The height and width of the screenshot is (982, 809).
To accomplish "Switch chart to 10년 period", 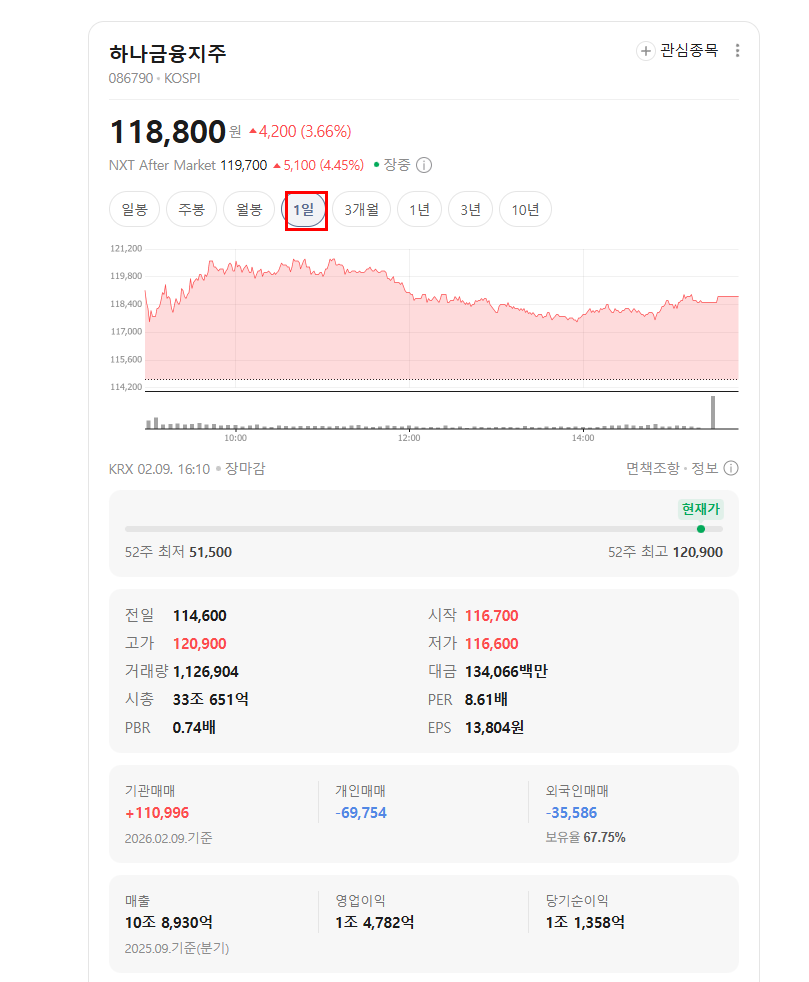I will click(x=525, y=209).
